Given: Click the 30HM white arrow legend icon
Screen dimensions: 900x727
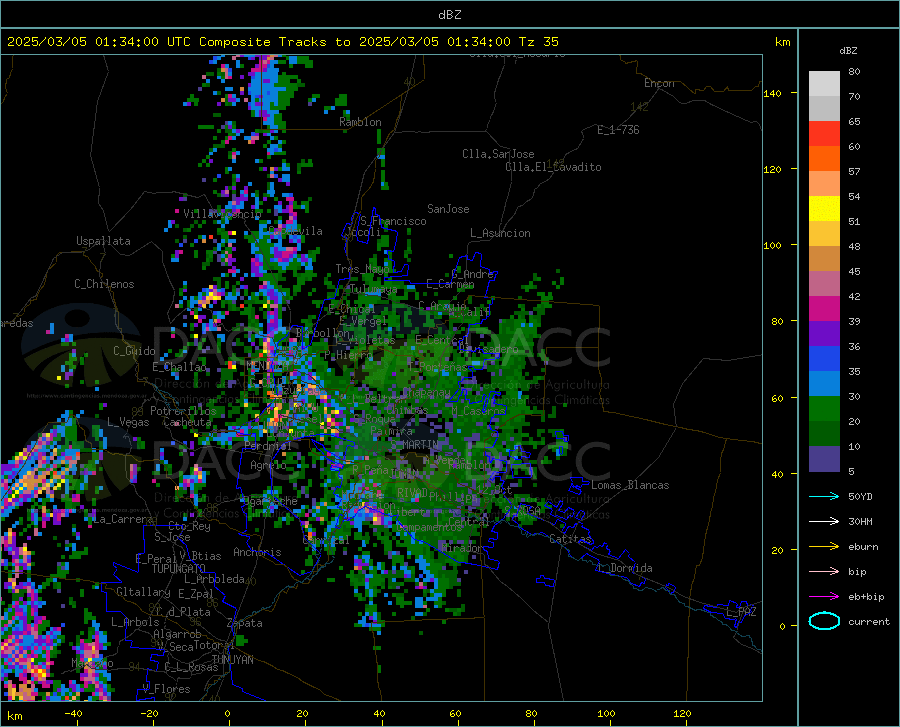Looking at the screenshot, I should pos(824,522).
